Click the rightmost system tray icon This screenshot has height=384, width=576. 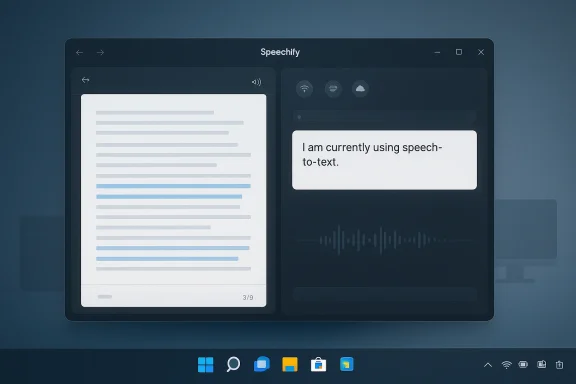(559, 365)
